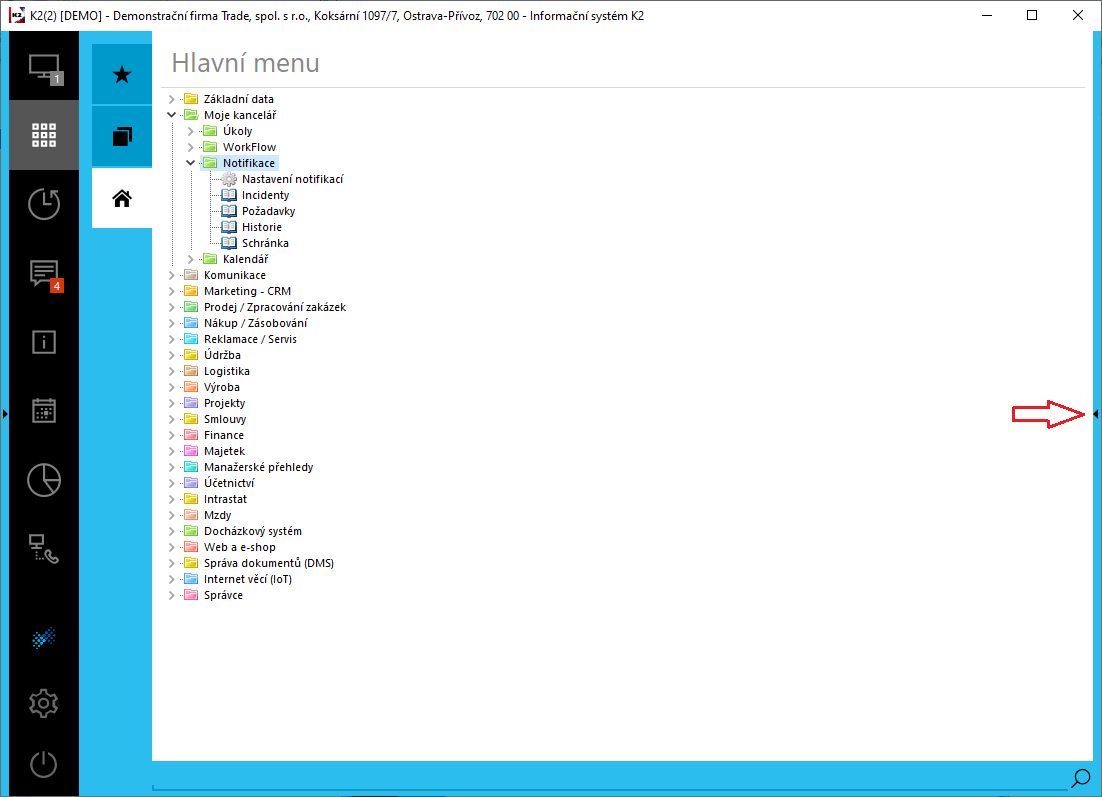
Task: Open the computer telephony sidebar icon
Action: [x=44, y=549]
